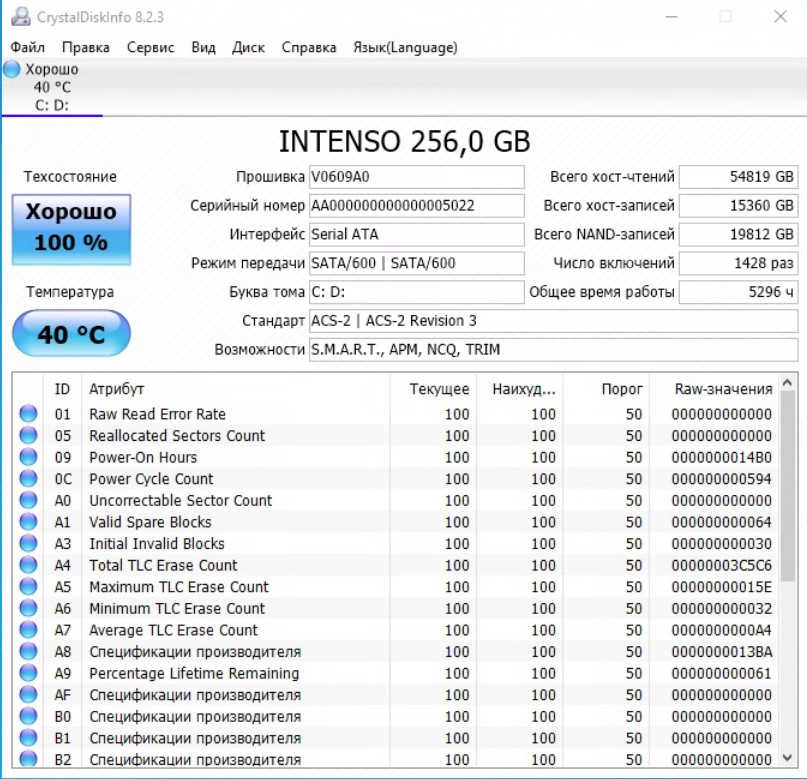Open the Язык(Language) menu
This screenshot has height=779, width=807.
click(x=405, y=47)
